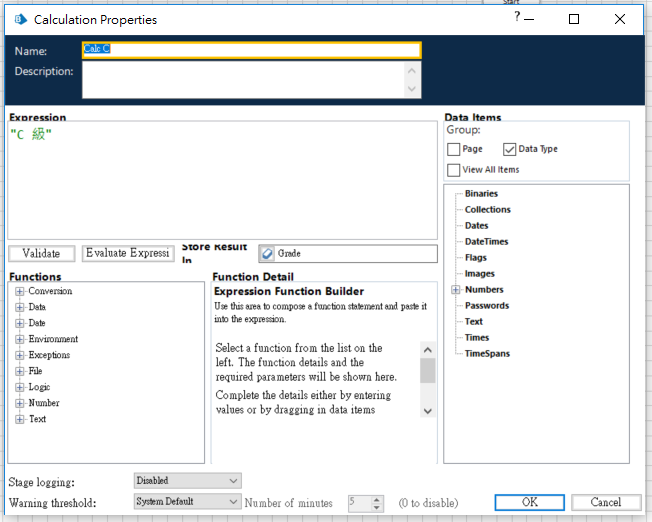This screenshot has height=522, width=652.
Task: Confirm with the OK button
Action: [x=529, y=502]
